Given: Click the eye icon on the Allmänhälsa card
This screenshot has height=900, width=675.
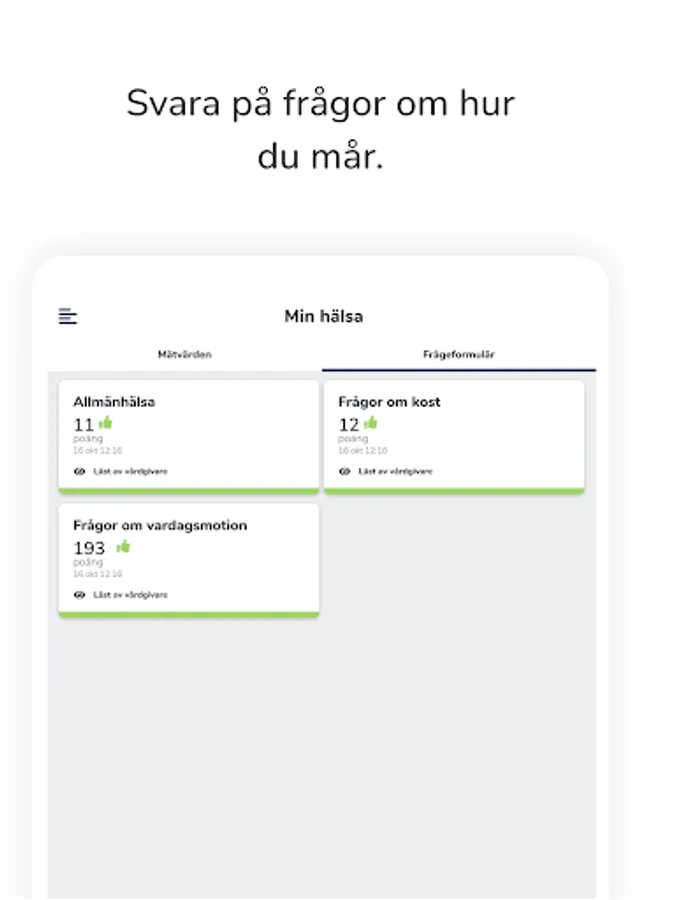Looking at the screenshot, I should click(x=78, y=471).
